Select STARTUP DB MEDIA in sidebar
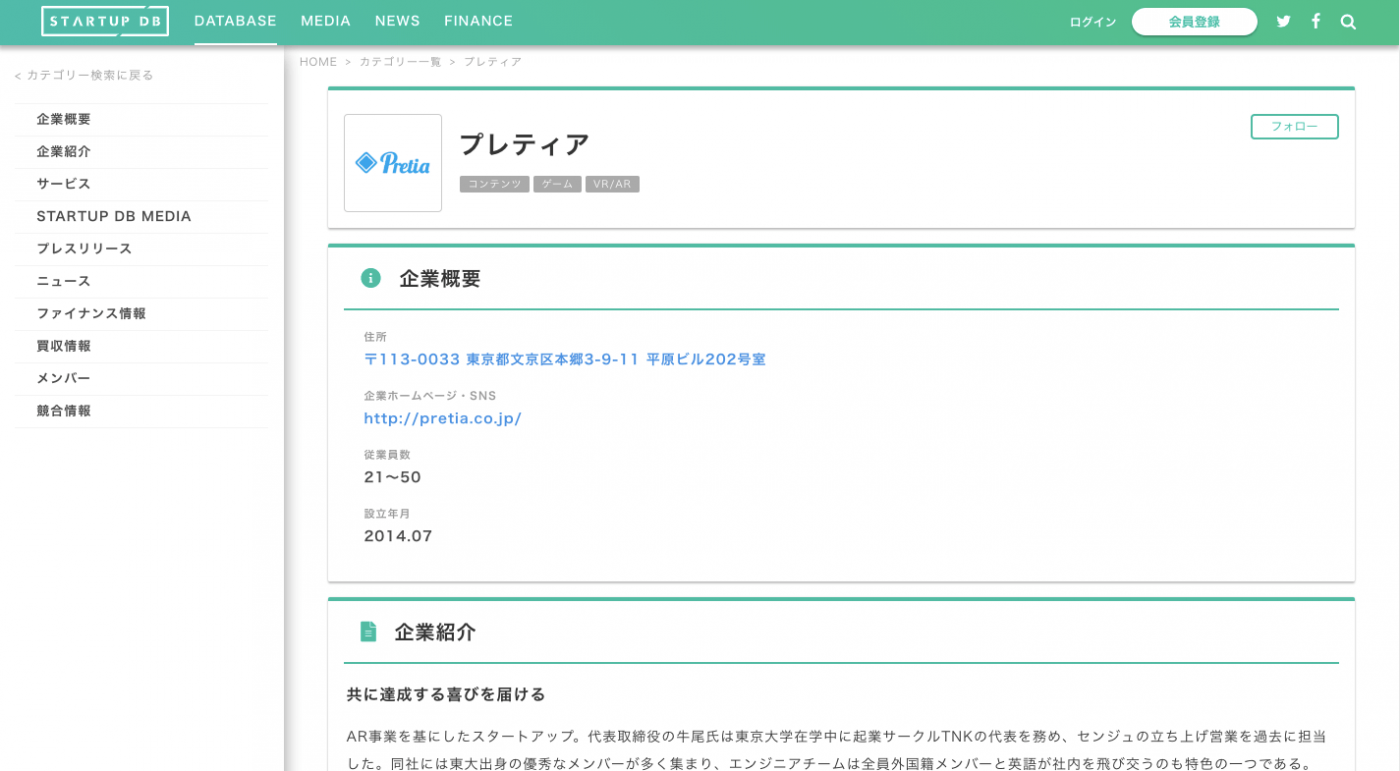Viewport: 1400px width, 771px height. point(142,216)
